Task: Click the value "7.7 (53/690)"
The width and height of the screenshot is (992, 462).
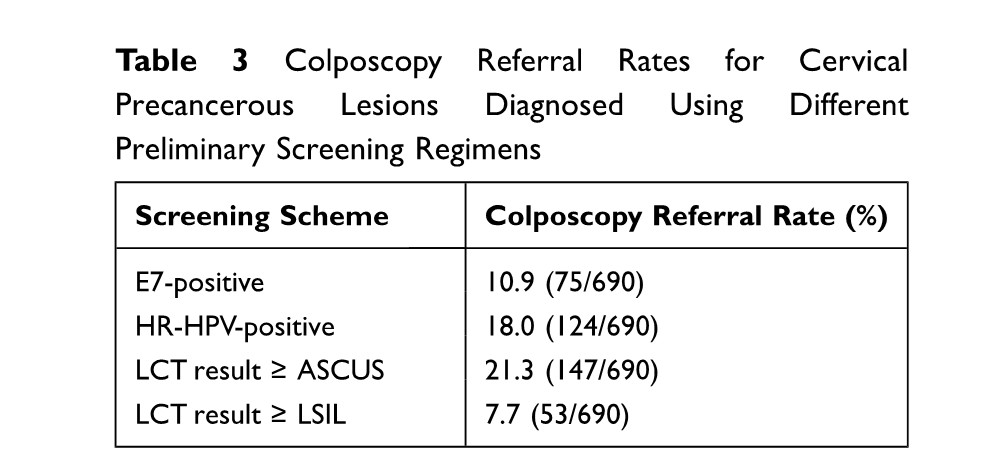Action: pyautogui.click(x=557, y=414)
